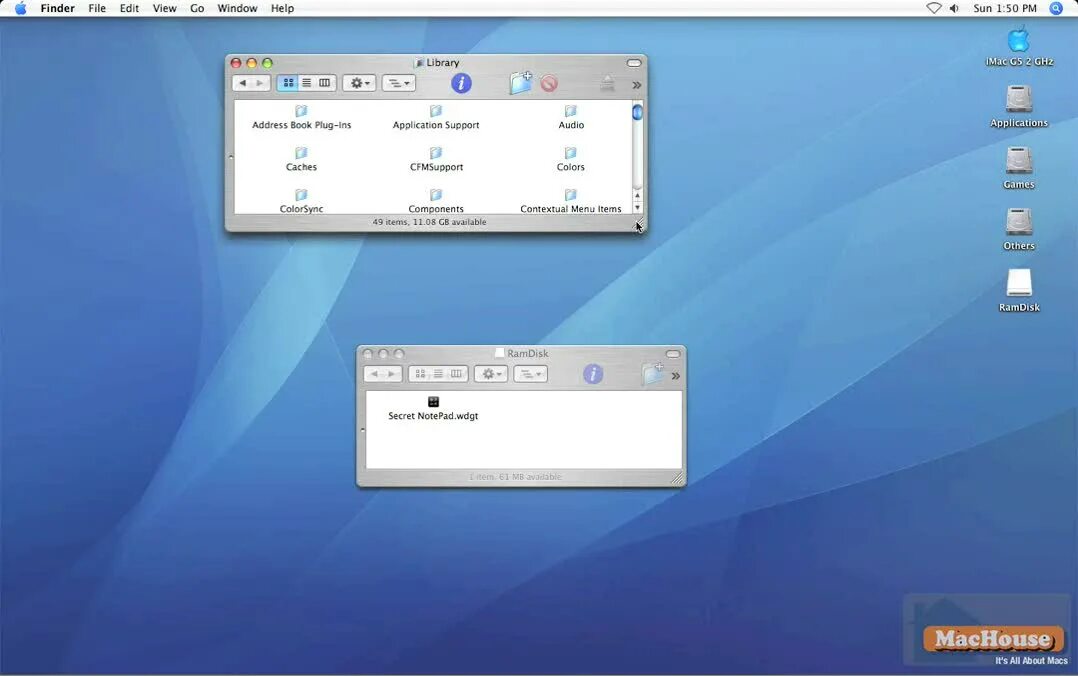Click the menu bar clock
The width and height of the screenshot is (1078, 676).
click(1004, 8)
